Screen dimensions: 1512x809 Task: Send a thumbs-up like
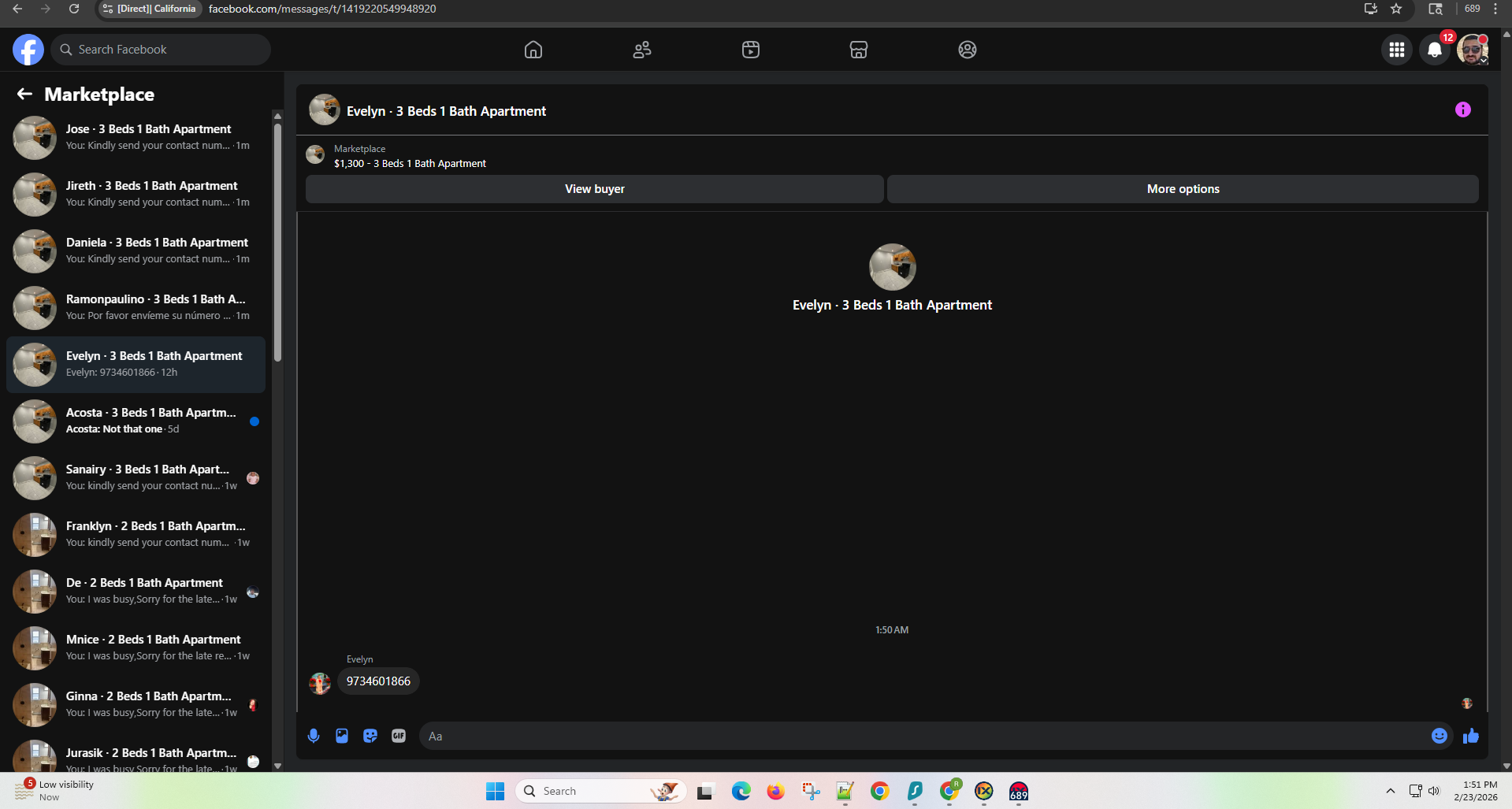click(x=1471, y=736)
